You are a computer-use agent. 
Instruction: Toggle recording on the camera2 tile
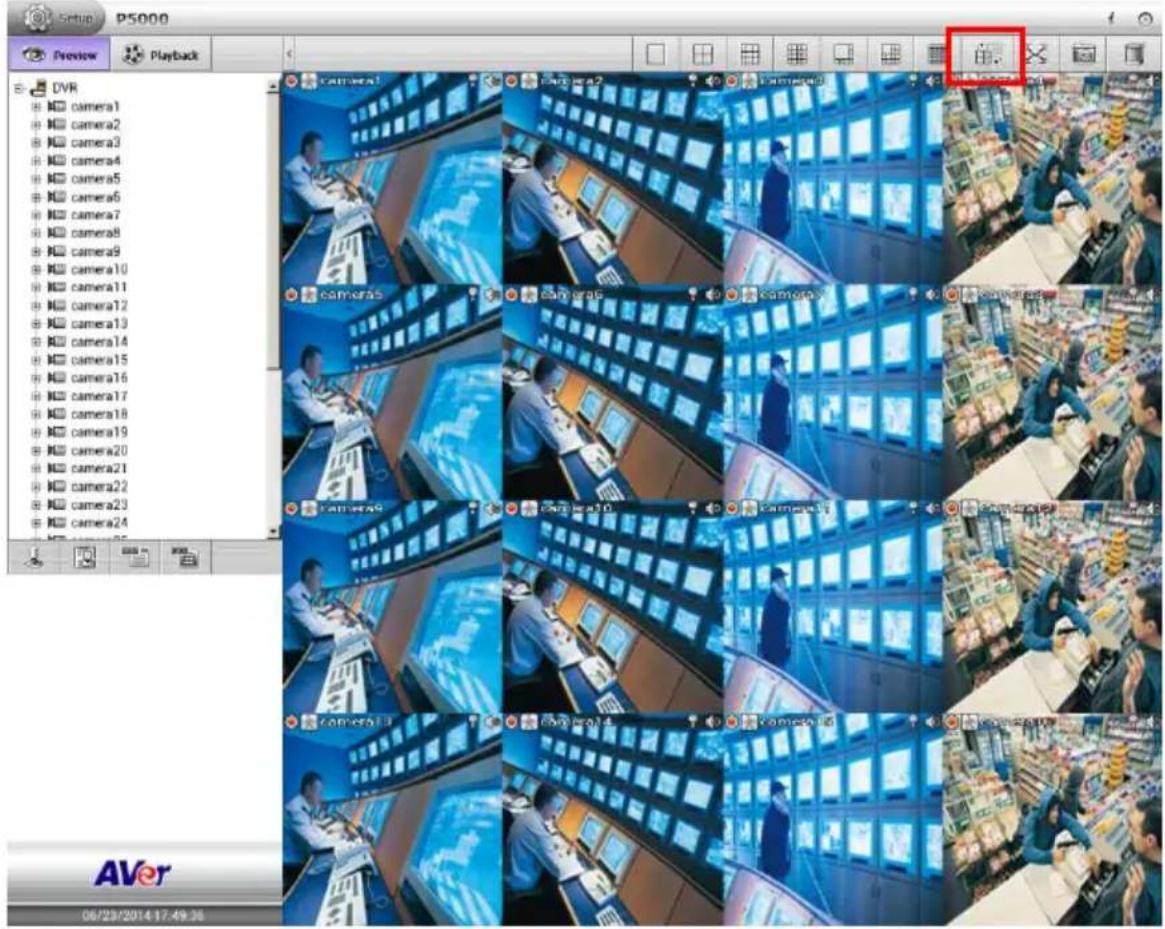(511, 81)
